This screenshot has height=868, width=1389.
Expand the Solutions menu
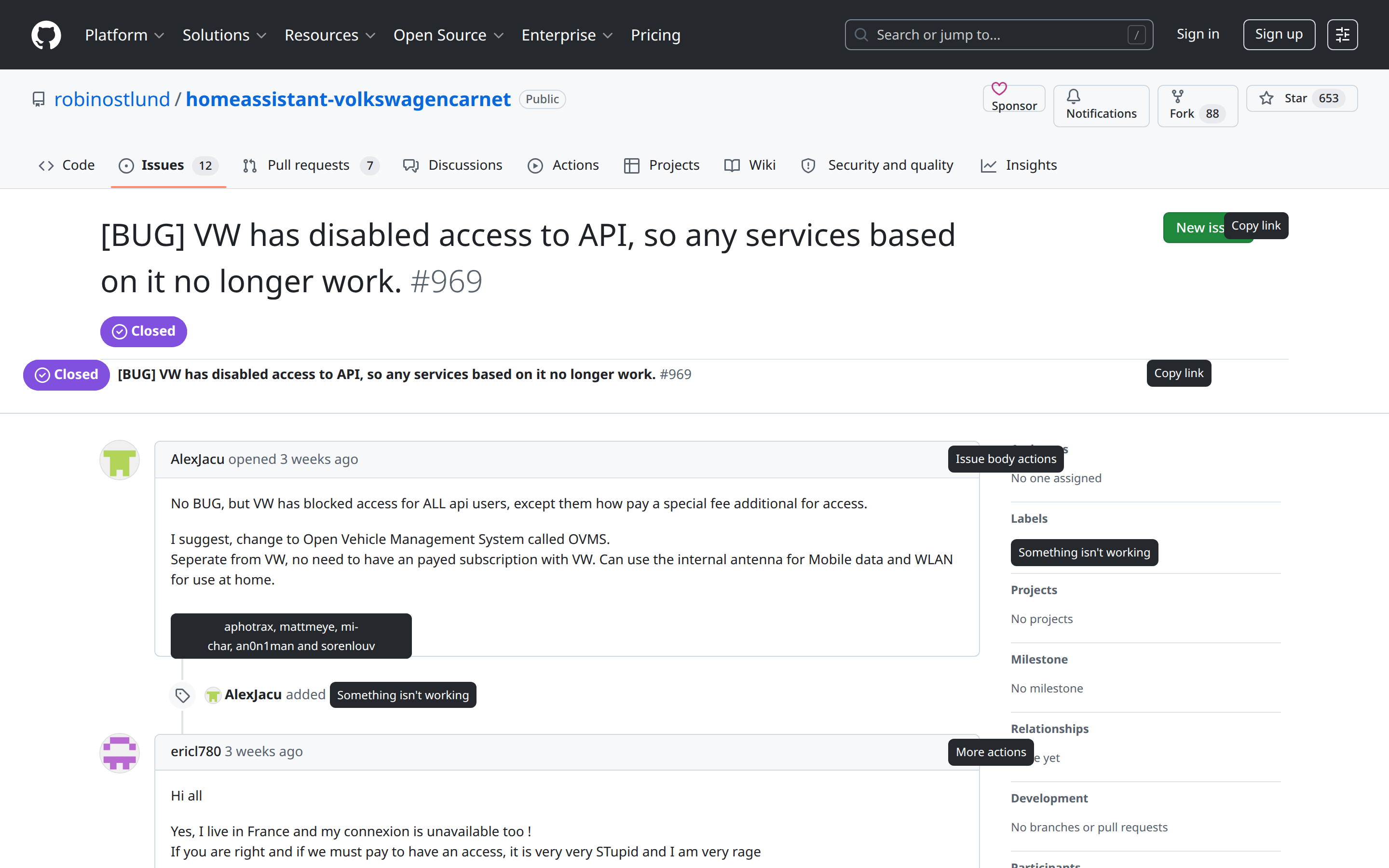tap(224, 35)
